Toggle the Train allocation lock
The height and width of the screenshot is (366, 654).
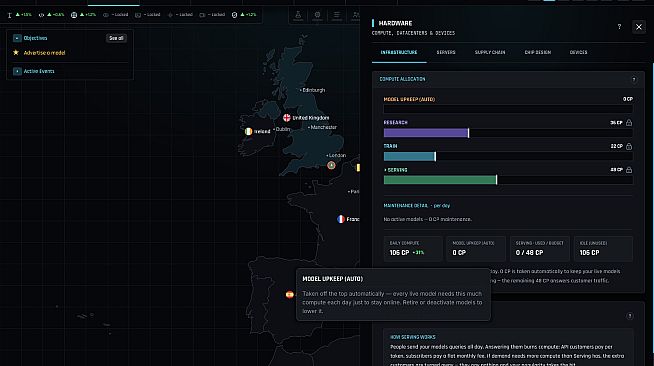tap(629, 146)
